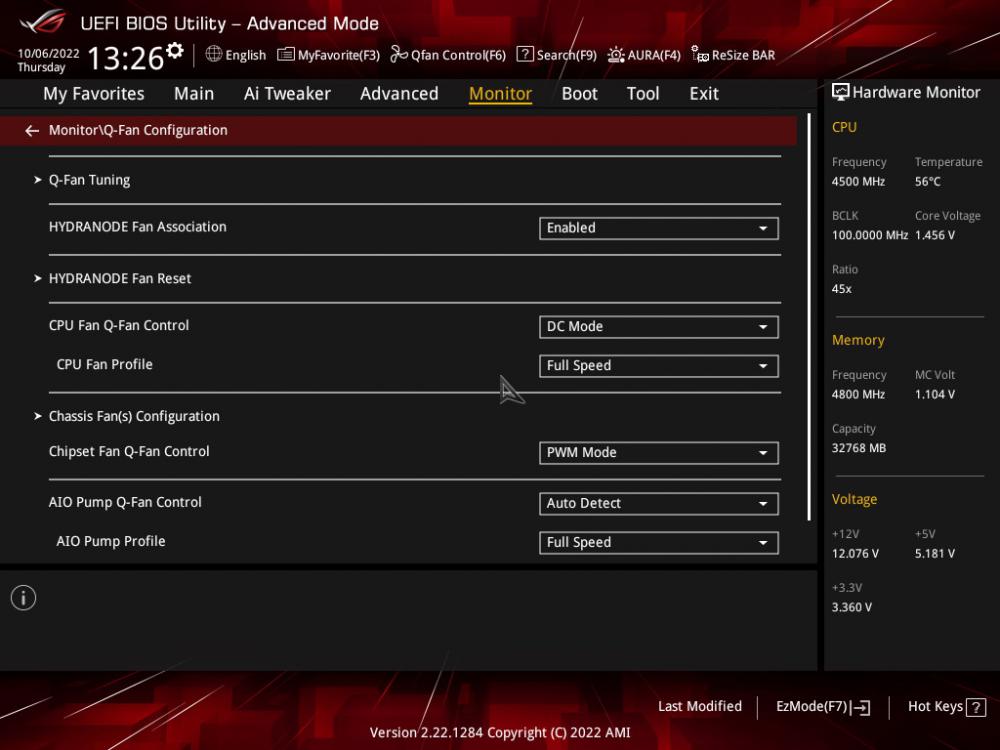Go to the Boot tab
1000x750 pixels.
579,94
